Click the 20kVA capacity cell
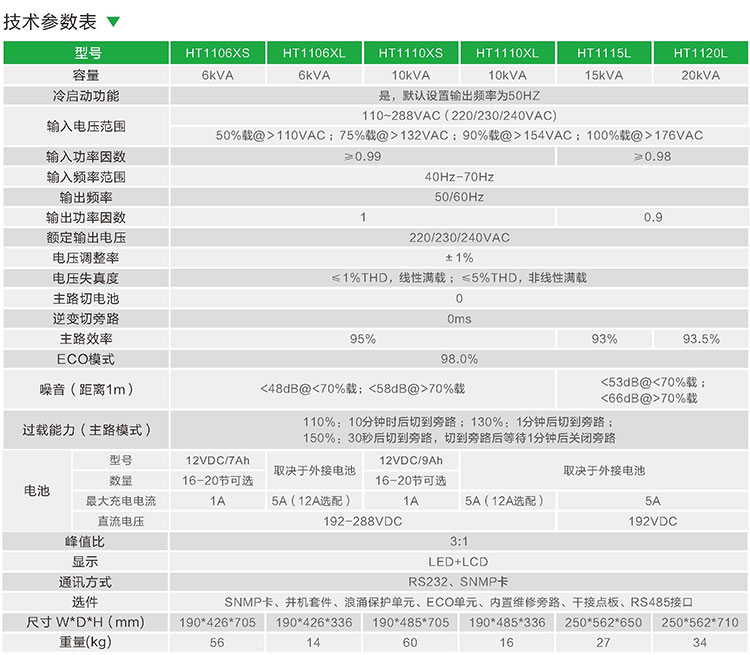This screenshot has width=750, height=655. 701,75
